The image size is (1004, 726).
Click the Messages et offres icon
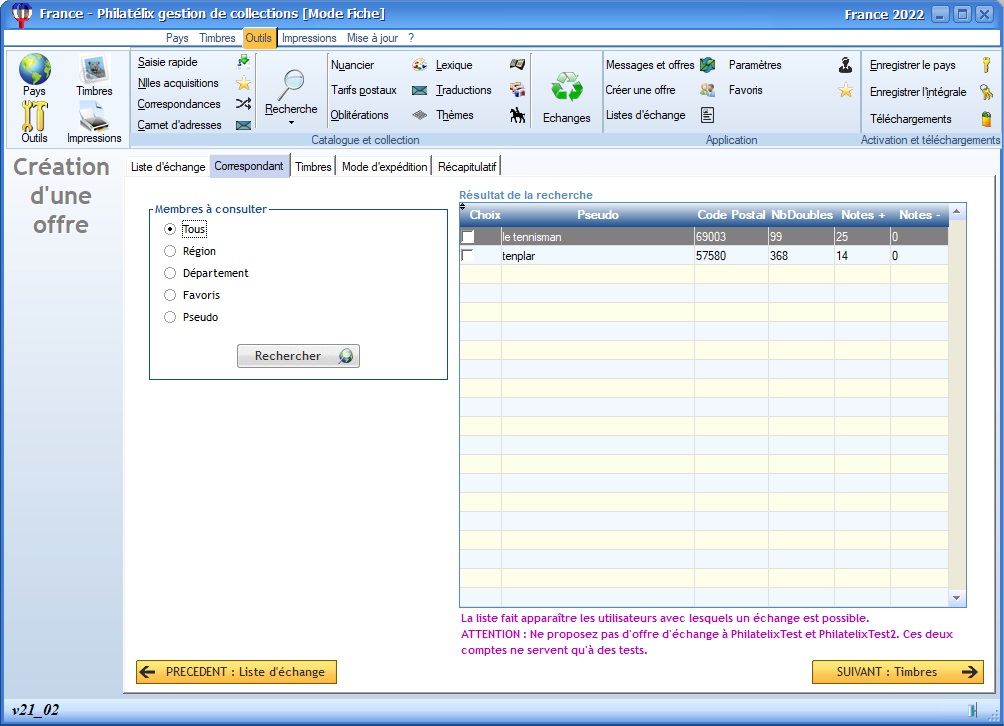coord(708,65)
